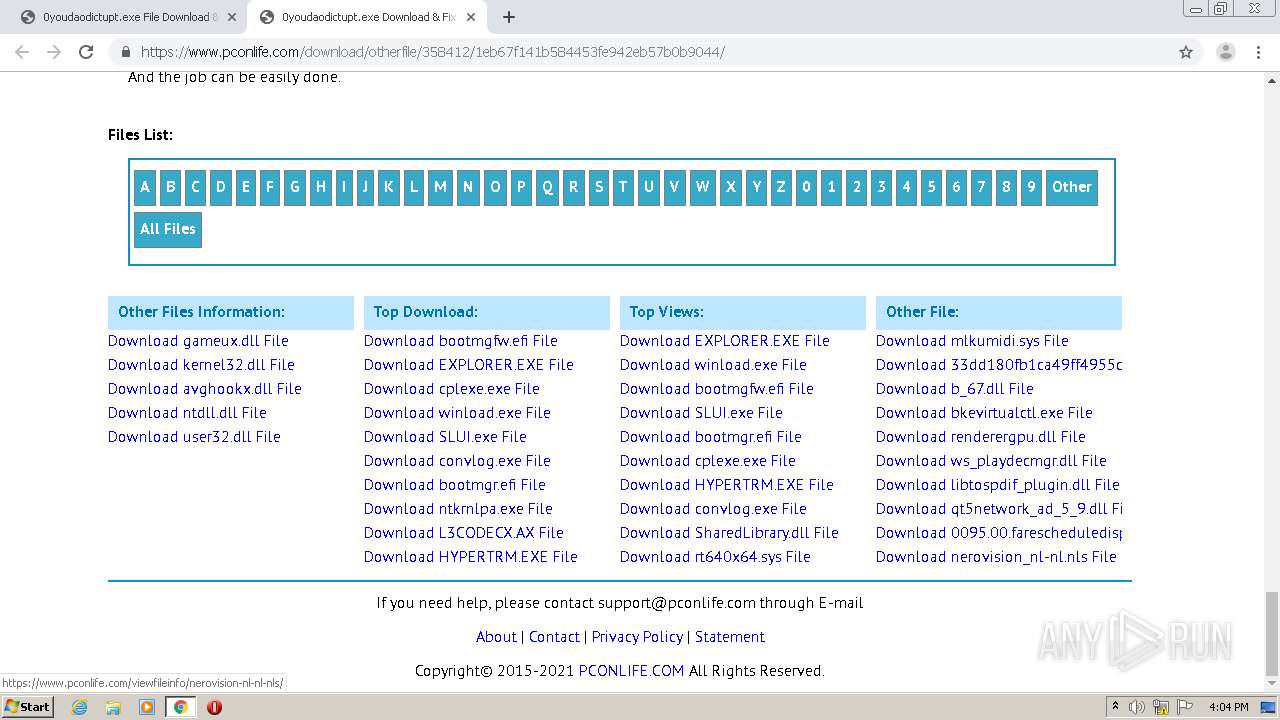
Task: Close the active Download & Fix tab
Action: coord(472,17)
